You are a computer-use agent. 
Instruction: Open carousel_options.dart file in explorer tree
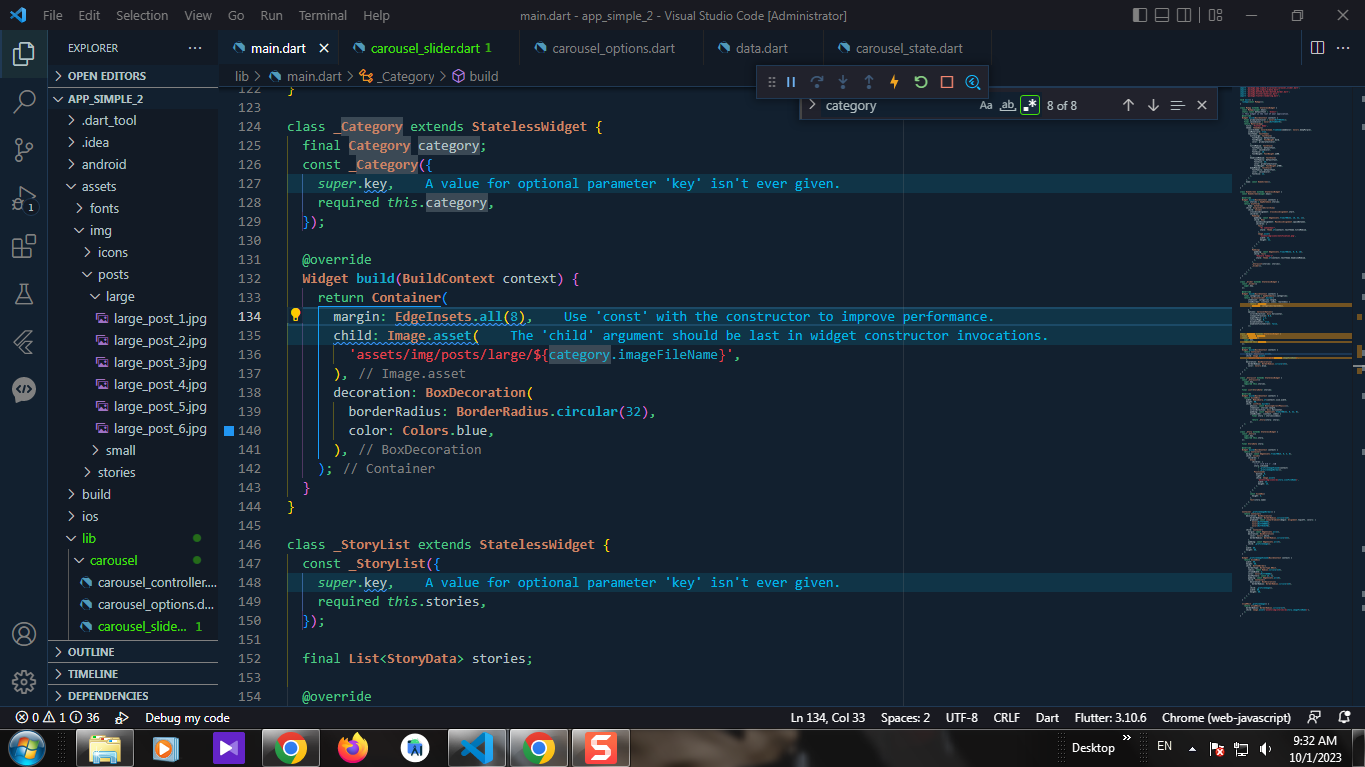(x=133, y=604)
